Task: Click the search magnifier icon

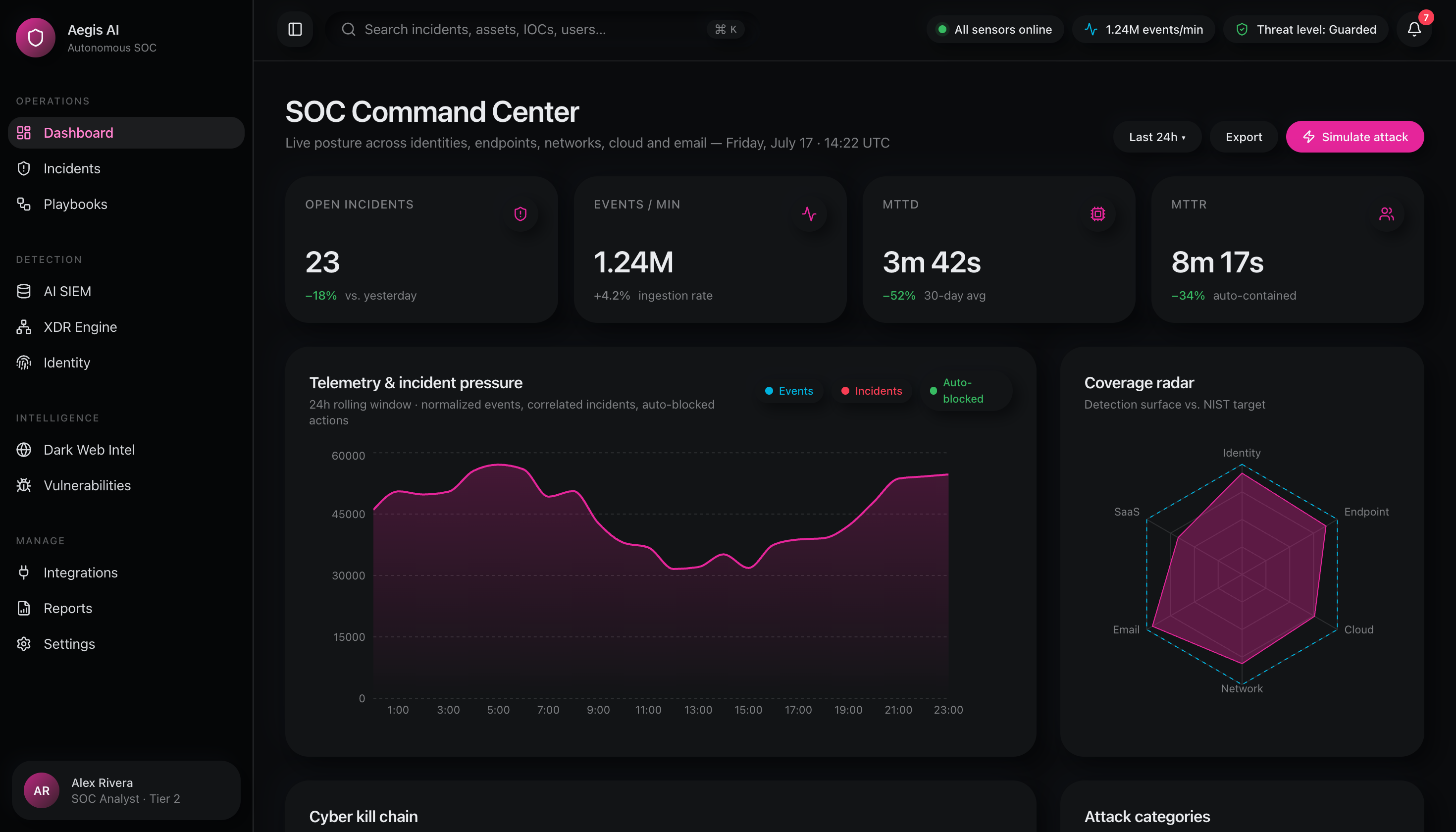Action: tap(348, 29)
